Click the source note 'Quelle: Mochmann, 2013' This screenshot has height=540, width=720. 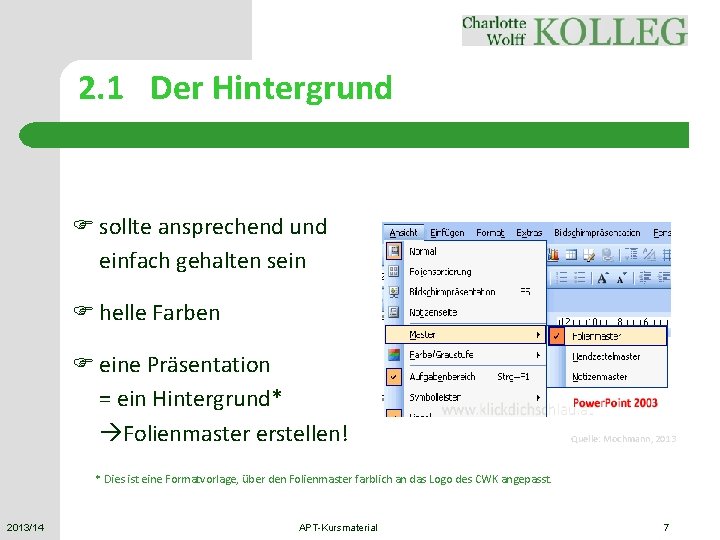(x=624, y=439)
